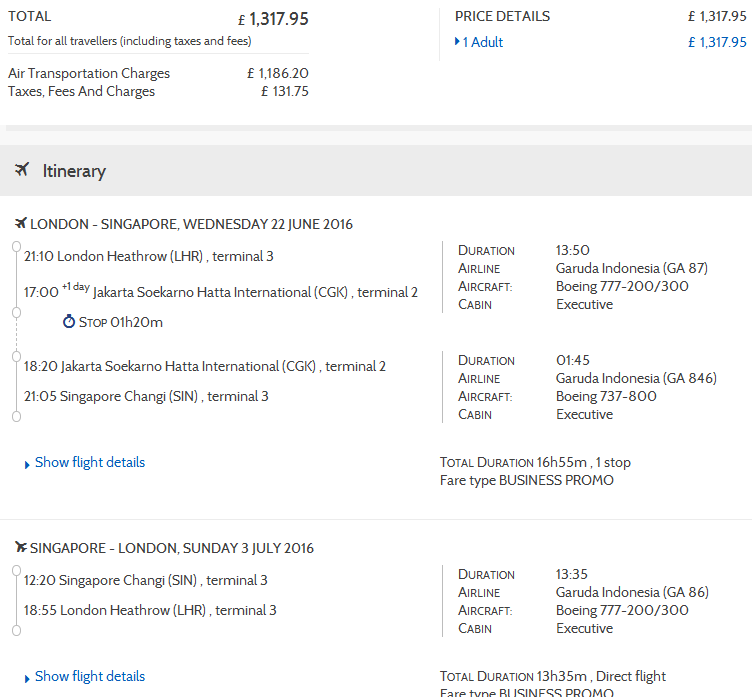Click the Price Details heading

click(x=502, y=16)
